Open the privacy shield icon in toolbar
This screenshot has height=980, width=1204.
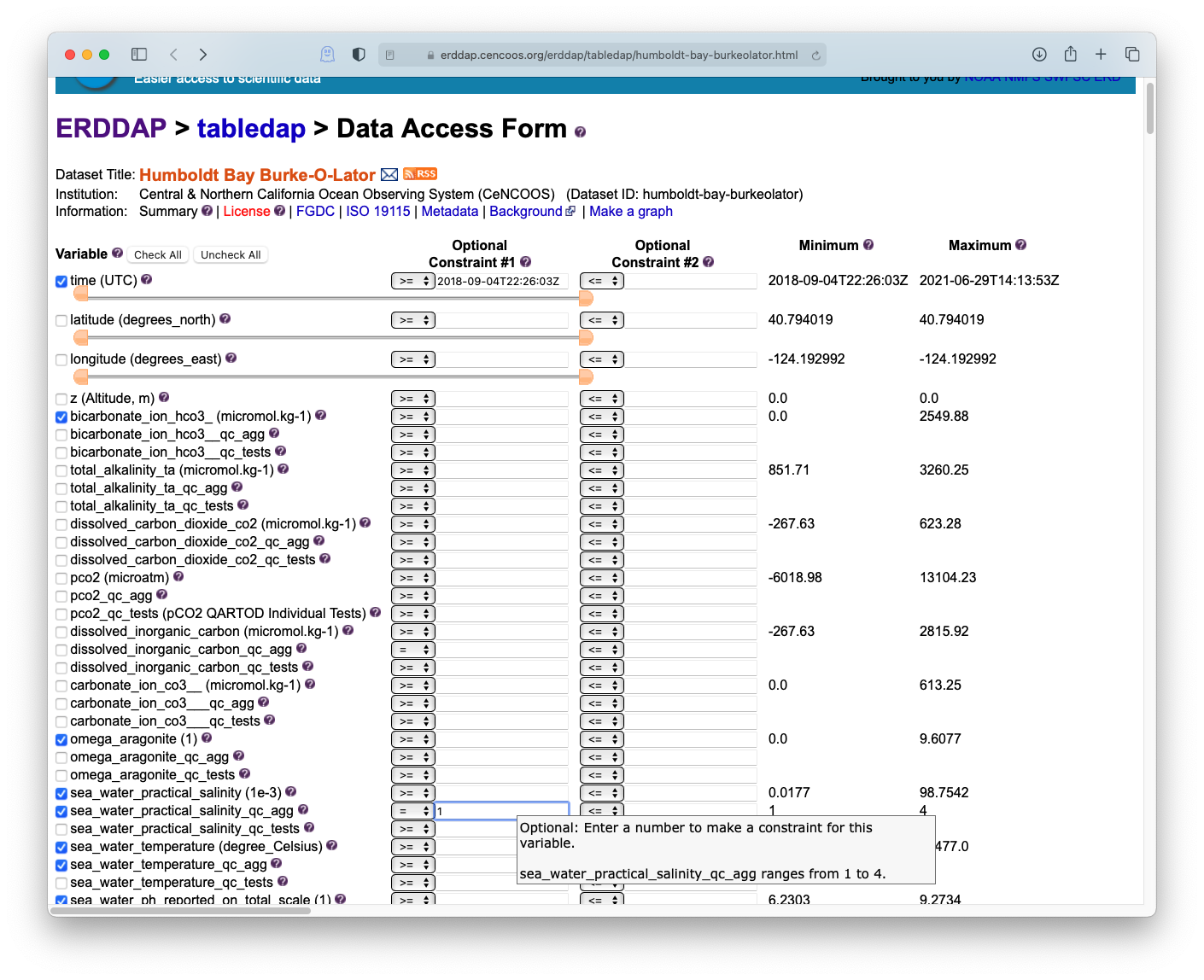[359, 55]
